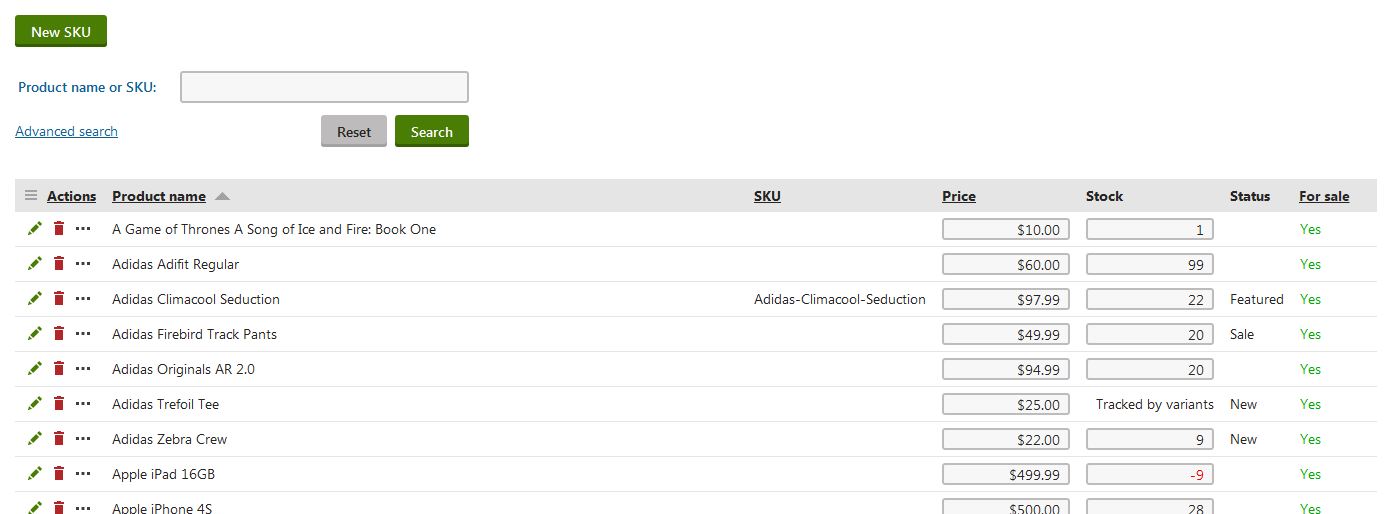Viewport: 1393px width, 514px height.
Task: Toggle sort arrow beside Product name
Action: pos(222,196)
